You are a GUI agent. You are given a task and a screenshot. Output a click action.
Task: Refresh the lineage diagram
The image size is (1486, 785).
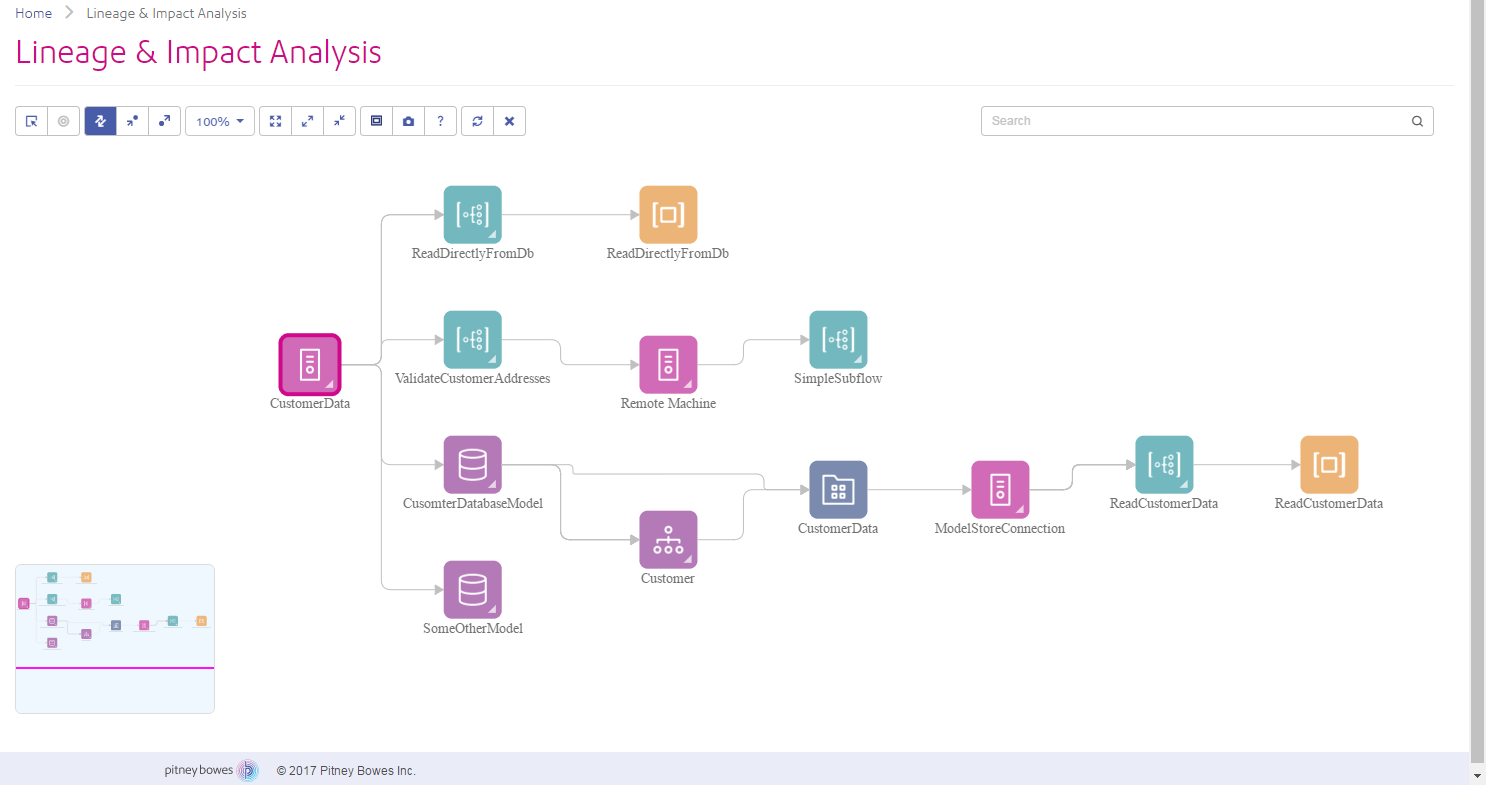(477, 121)
